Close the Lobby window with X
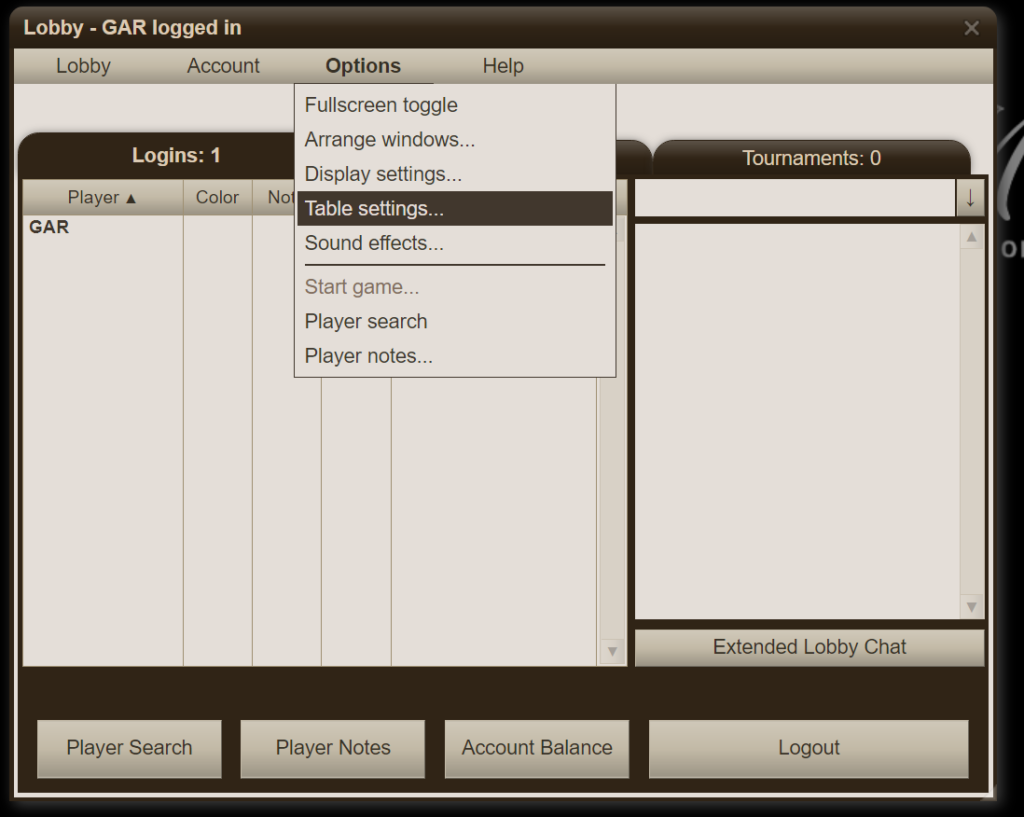Viewport: 1024px width, 817px height. [971, 28]
